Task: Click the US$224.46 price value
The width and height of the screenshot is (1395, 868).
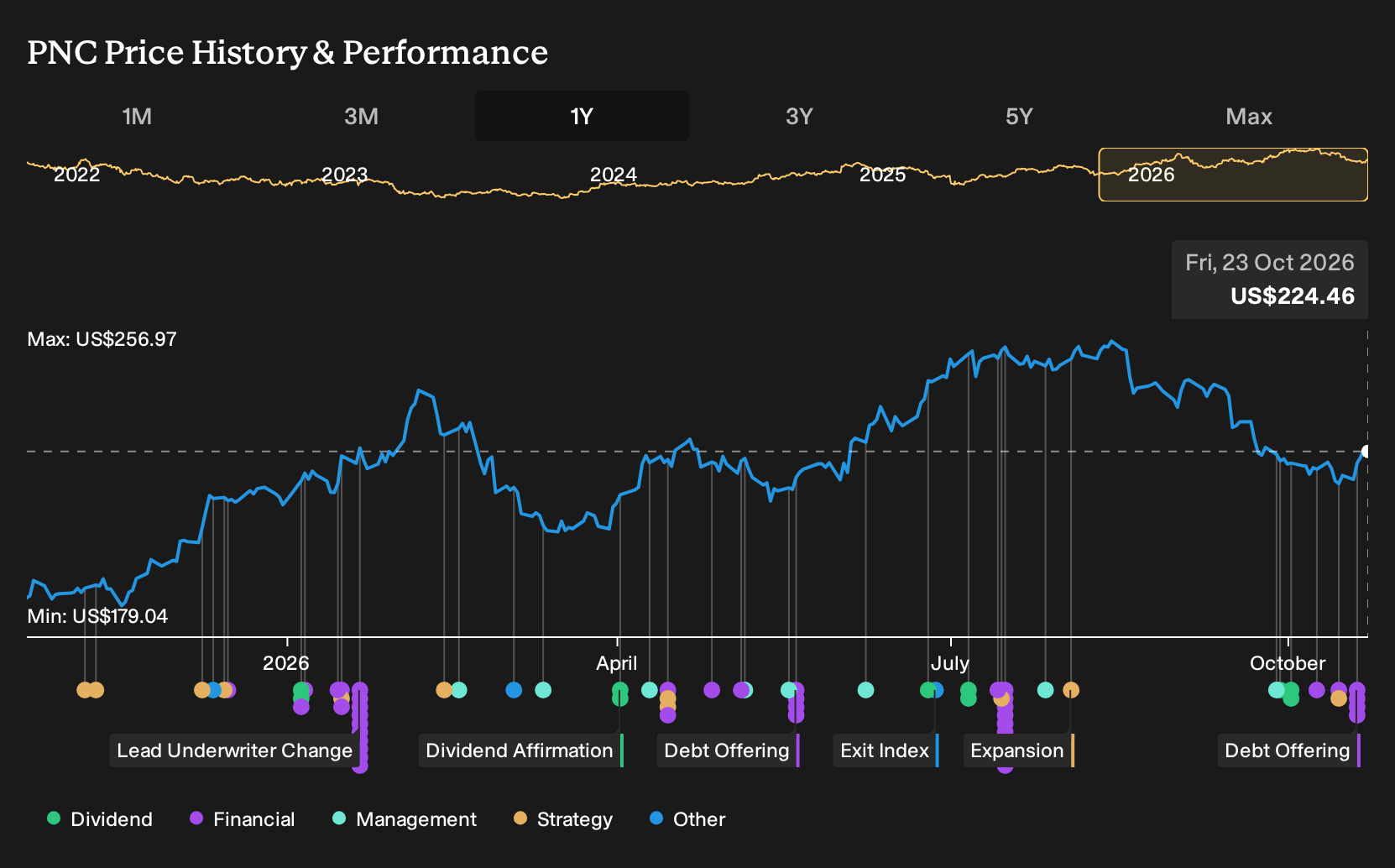Action: pos(1293,296)
